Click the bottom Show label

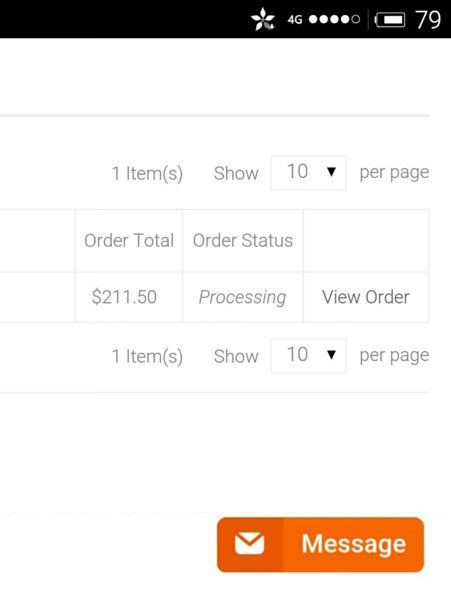[x=236, y=356]
